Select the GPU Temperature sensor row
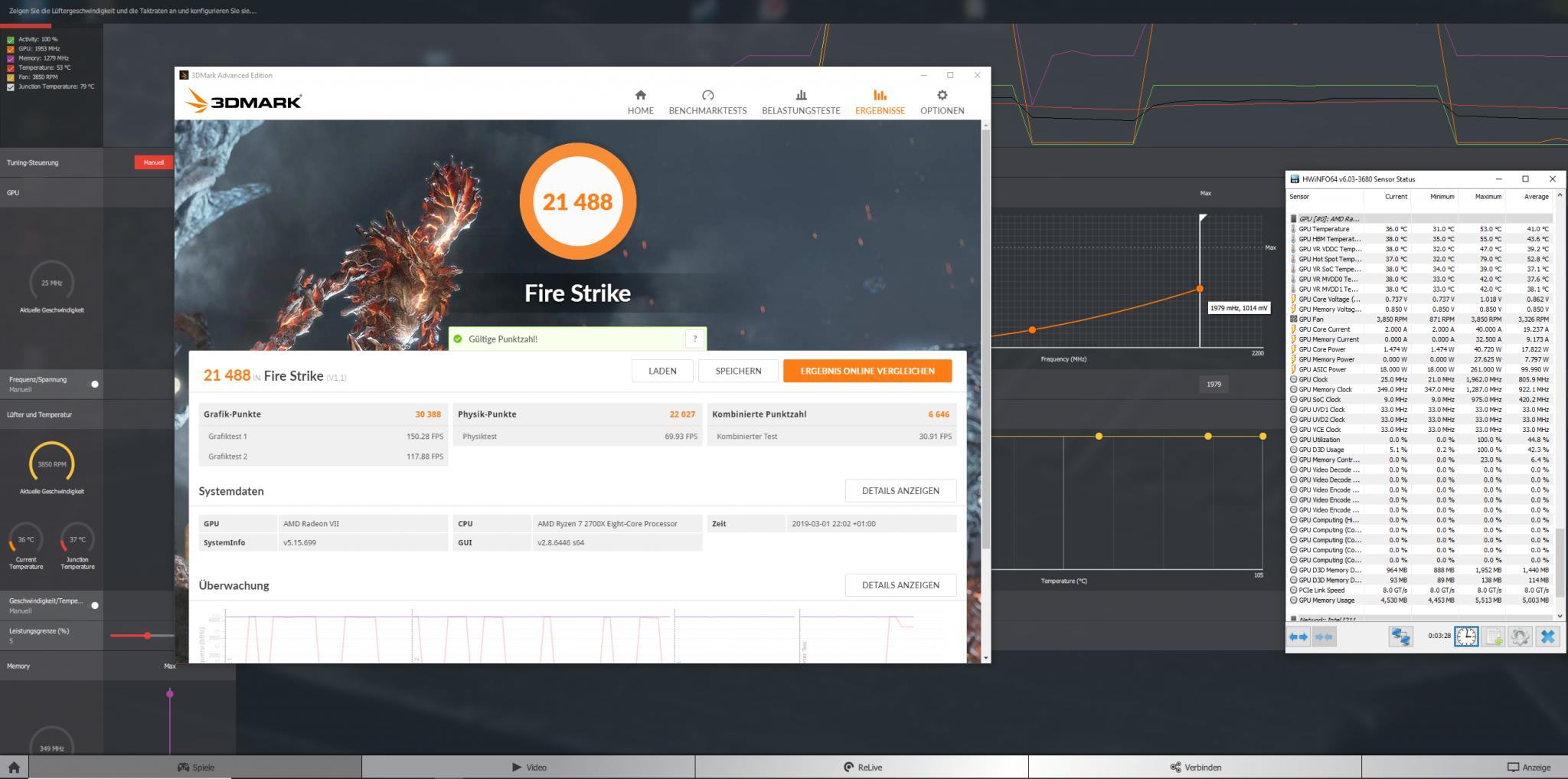This screenshot has height=779, width=1568. pos(1420,229)
